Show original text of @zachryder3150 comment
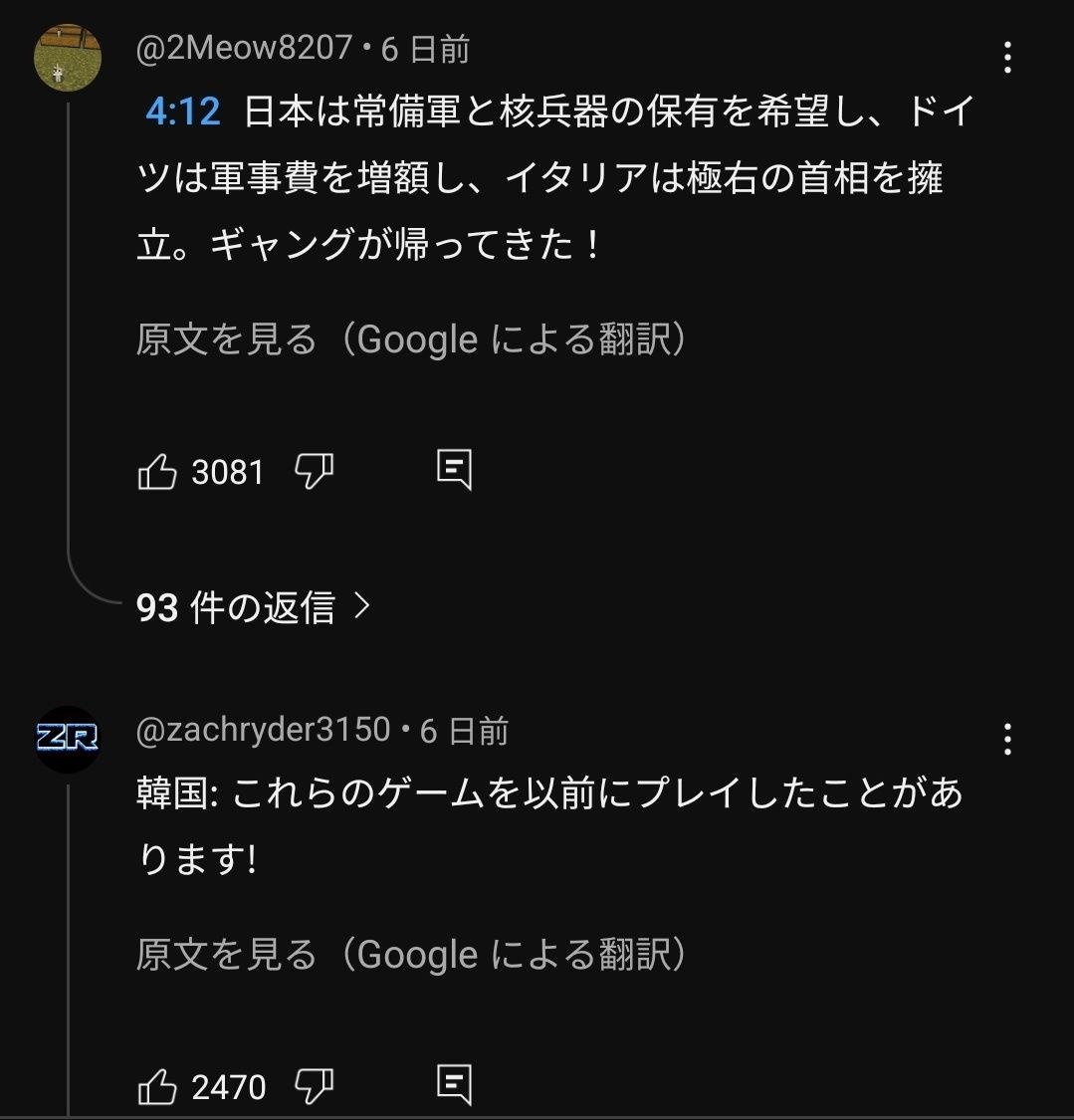Viewport: 1074px width, 1120px height. 411,956
